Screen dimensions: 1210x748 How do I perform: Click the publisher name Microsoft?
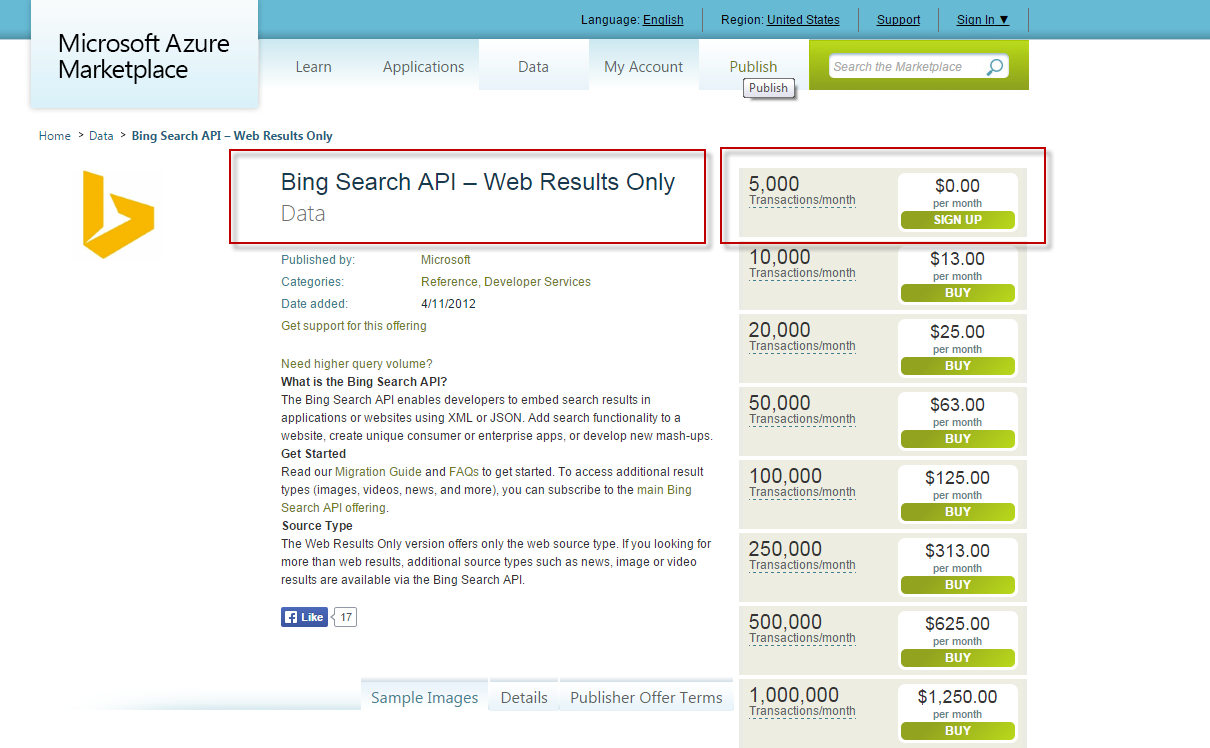pos(446,260)
